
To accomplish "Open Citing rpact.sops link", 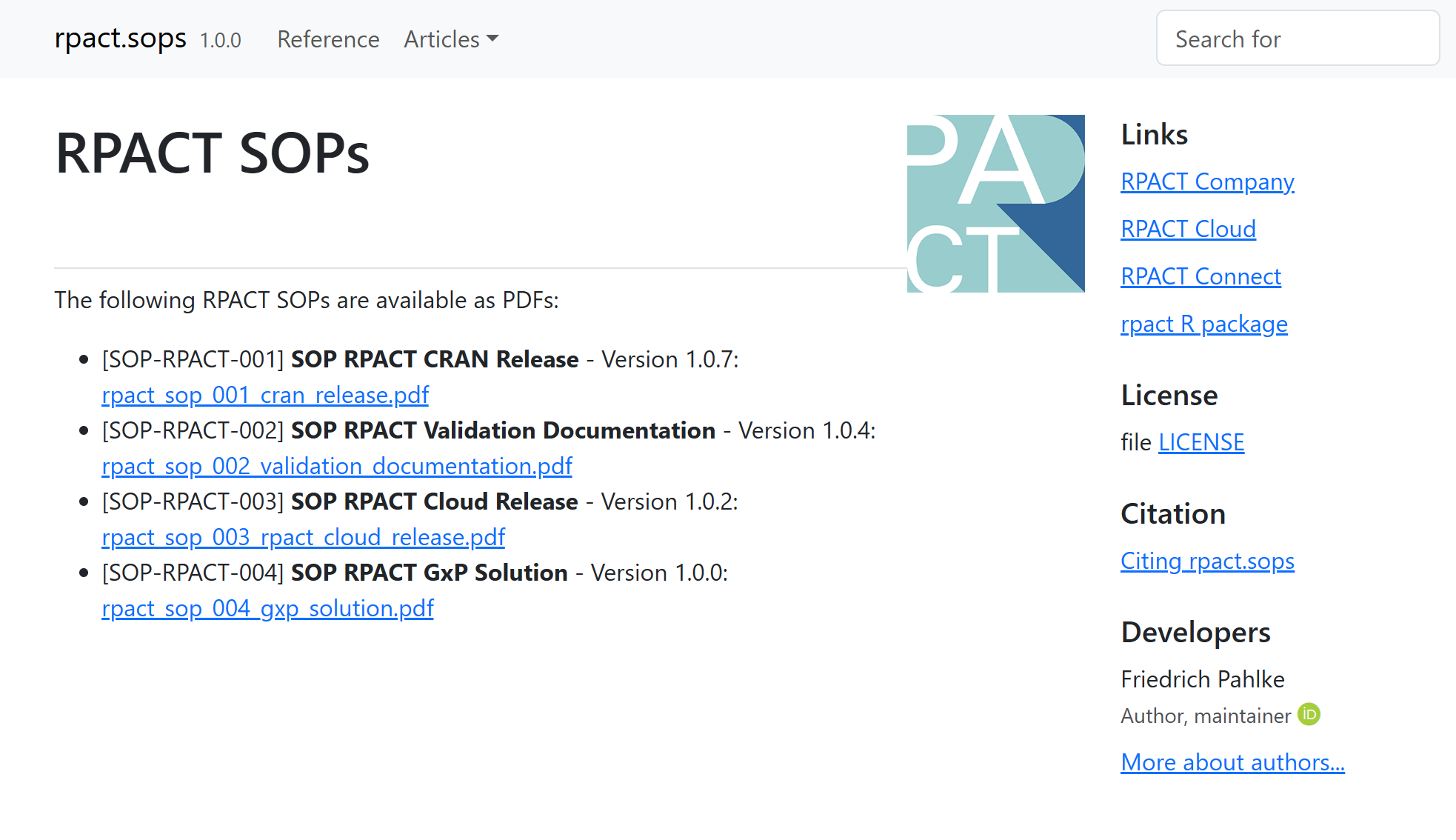I will point(1207,561).
